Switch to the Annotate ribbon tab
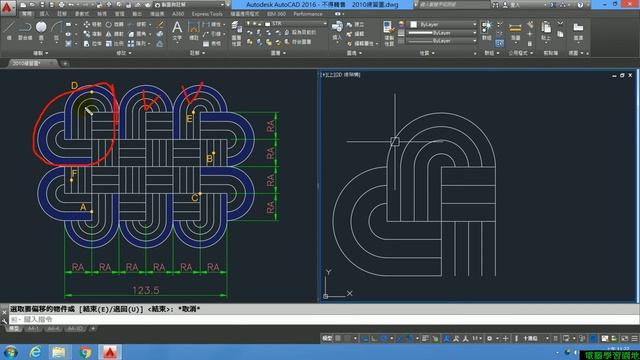The image size is (640, 360). coord(62,14)
